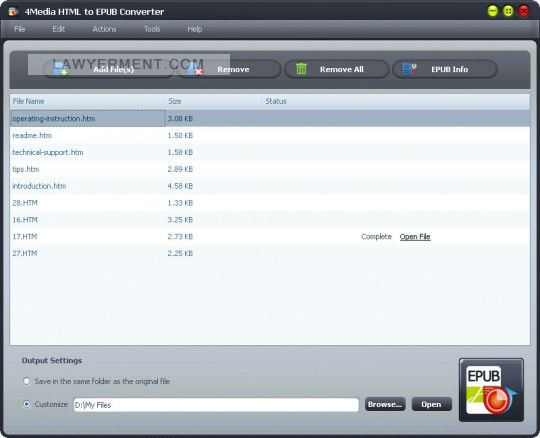Screen dimensions: 540x438
Task: Select the operating-instruction.htm row
Action: pyautogui.click(x=270, y=118)
